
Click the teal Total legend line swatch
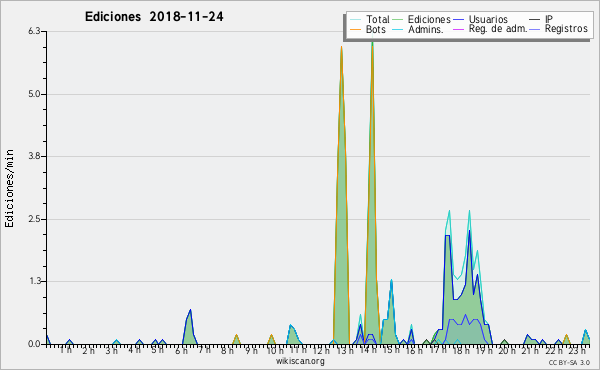[355, 20]
